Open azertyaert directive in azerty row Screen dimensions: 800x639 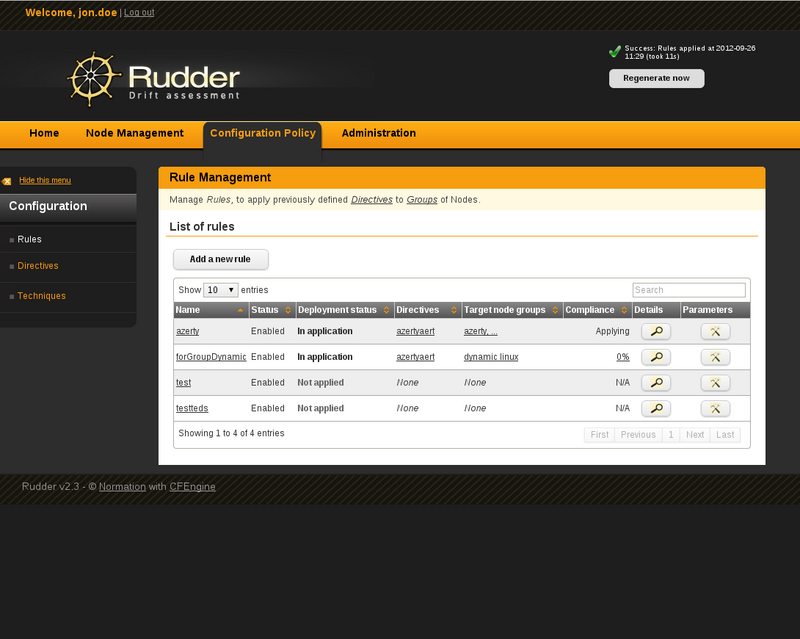[x=415, y=331]
